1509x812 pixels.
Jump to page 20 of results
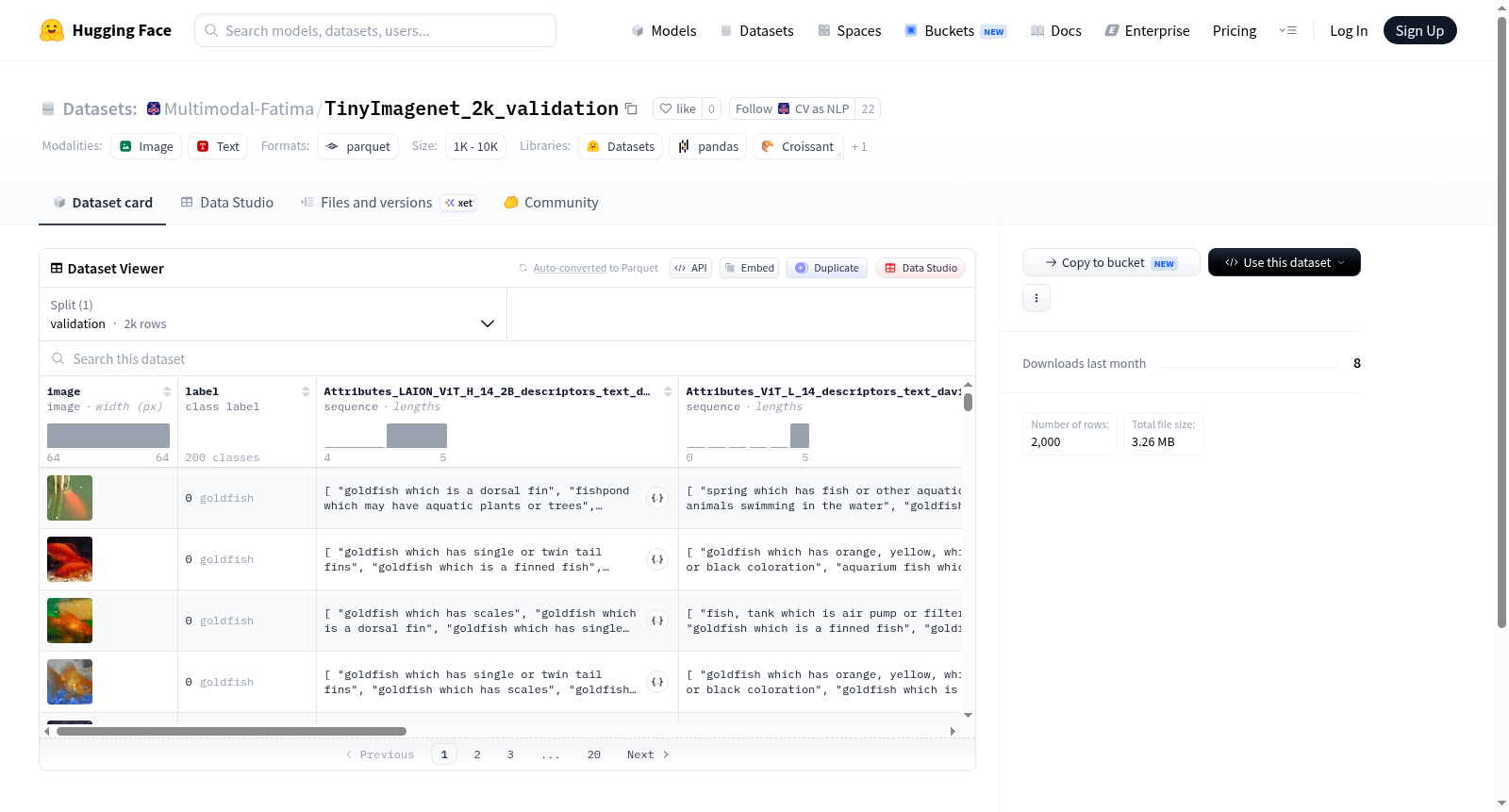[594, 754]
